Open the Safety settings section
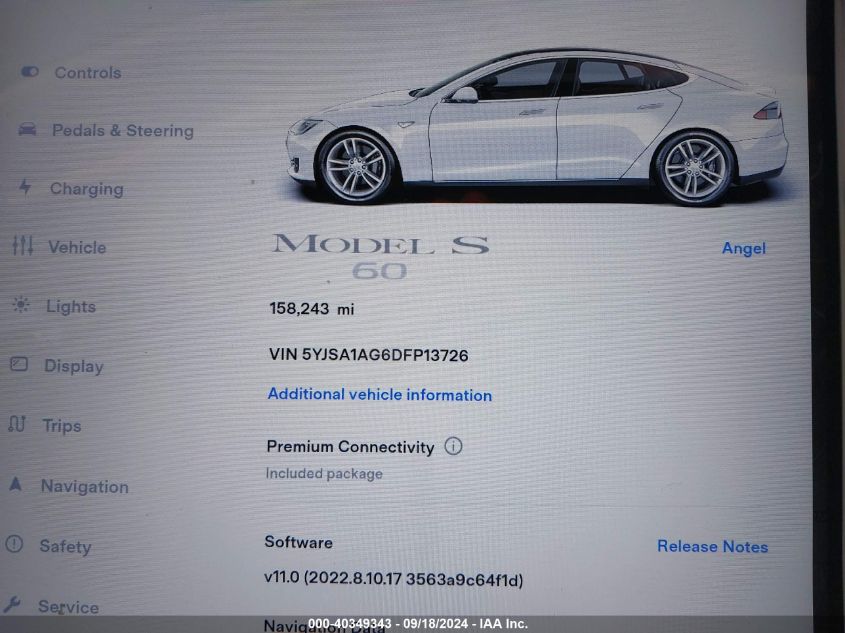 [65, 546]
